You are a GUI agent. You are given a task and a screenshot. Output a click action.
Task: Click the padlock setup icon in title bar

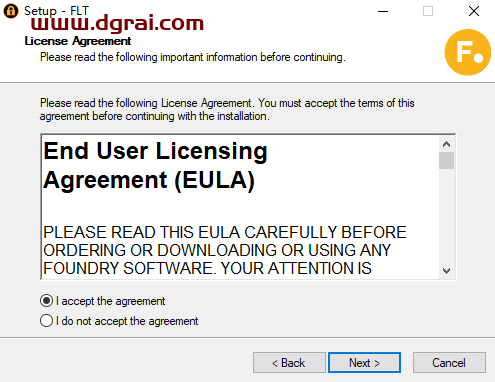[x=11, y=11]
